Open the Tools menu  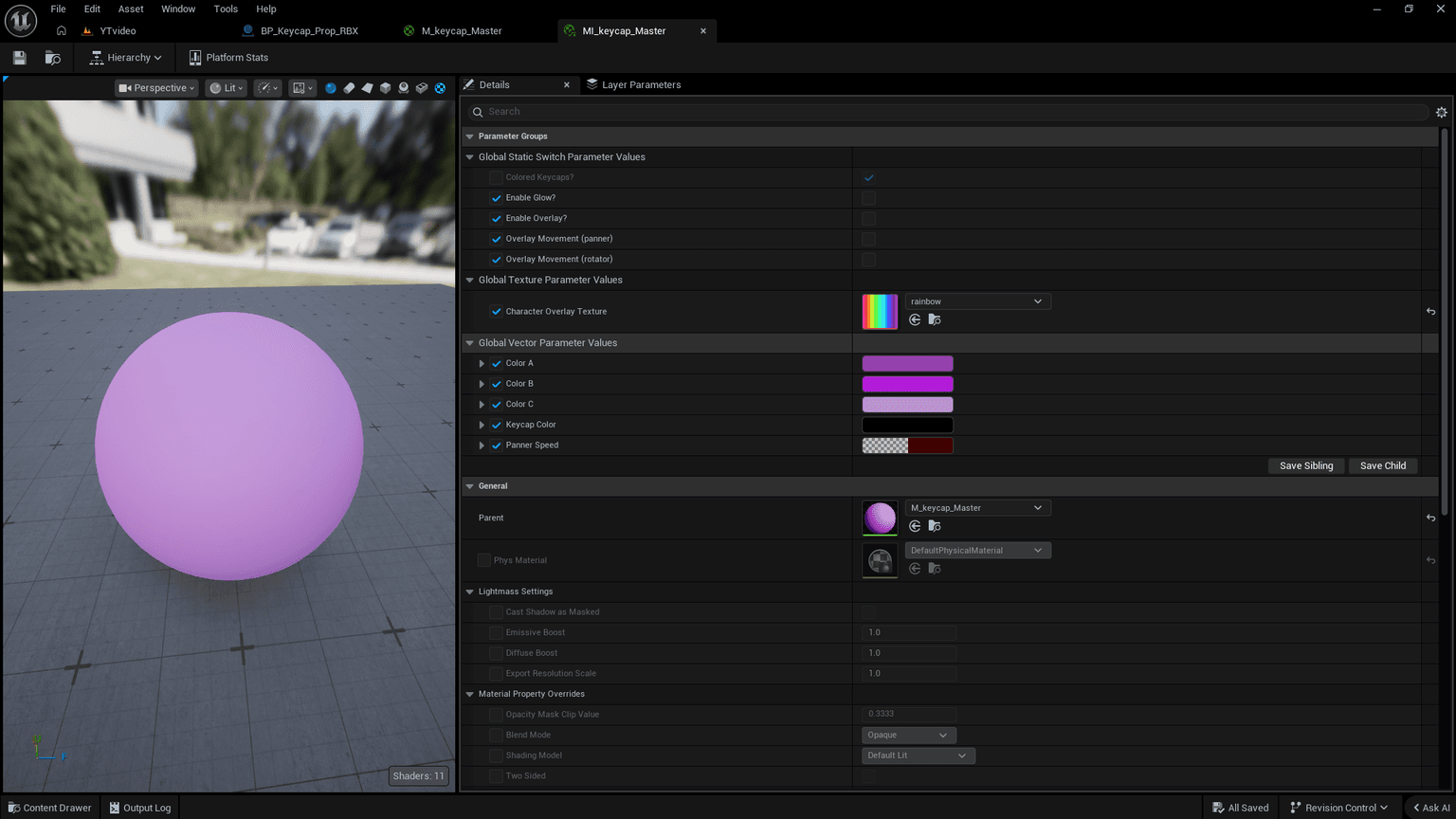pyautogui.click(x=226, y=9)
